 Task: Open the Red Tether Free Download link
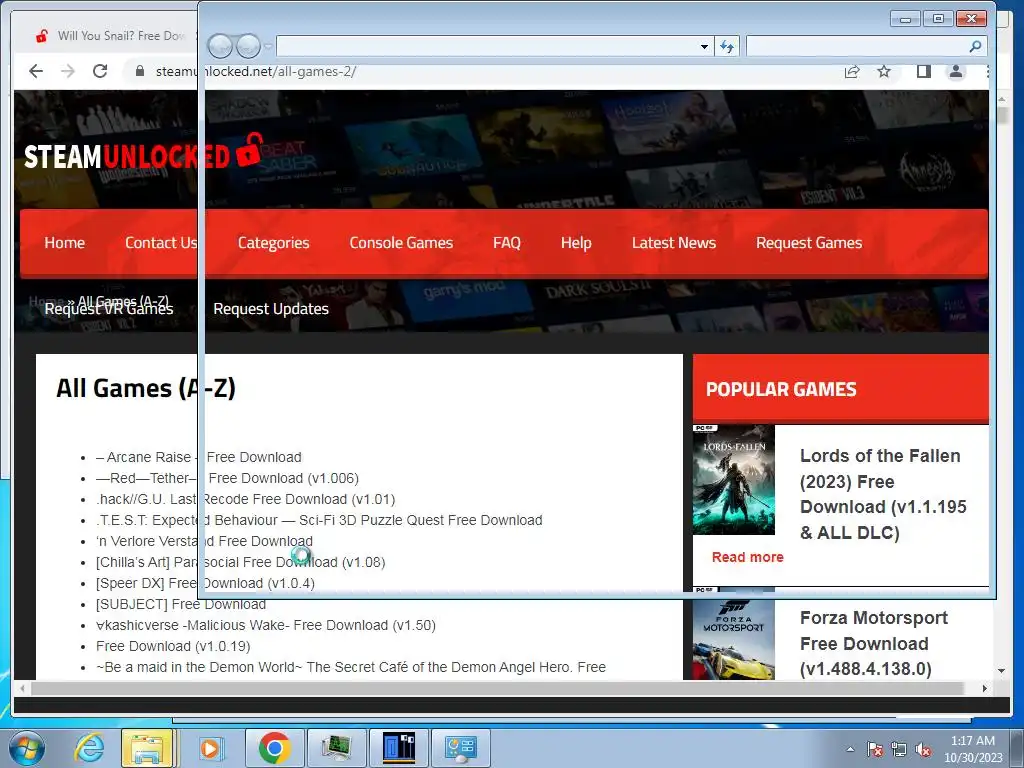tap(227, 478)
